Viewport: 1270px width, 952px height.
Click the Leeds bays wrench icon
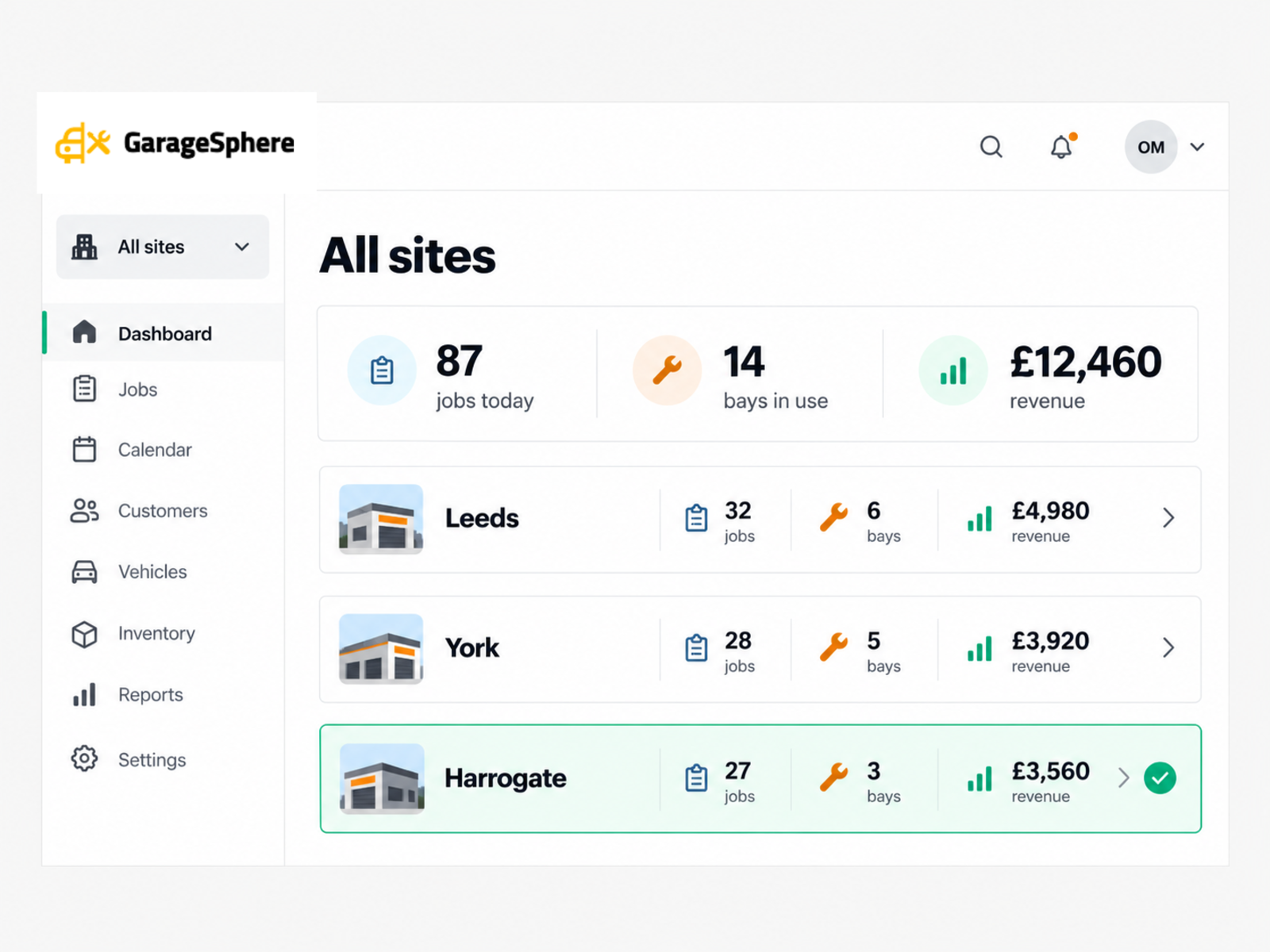834,517
